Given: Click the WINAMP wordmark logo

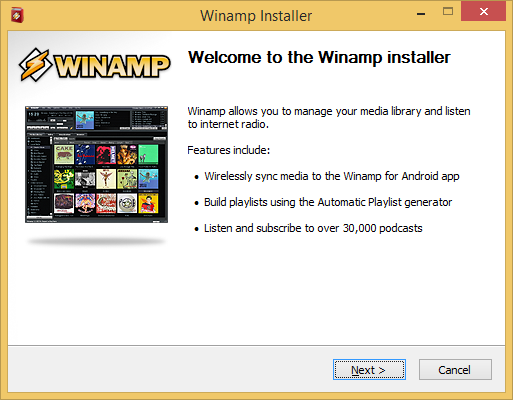Looking at the screenshot, I should [112, 67].
